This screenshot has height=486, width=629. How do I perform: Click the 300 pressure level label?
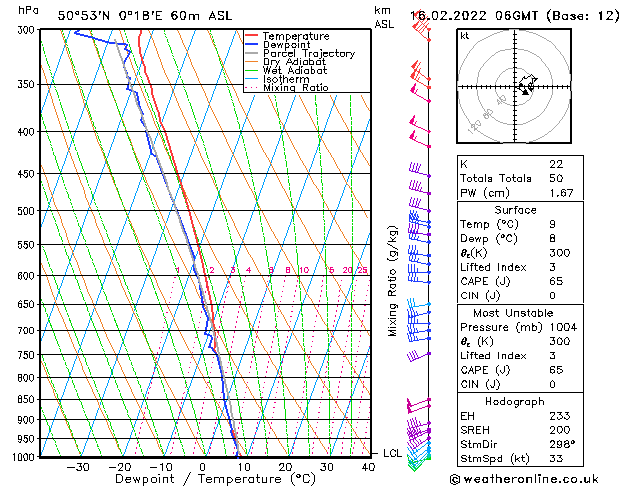coord(28,30)
